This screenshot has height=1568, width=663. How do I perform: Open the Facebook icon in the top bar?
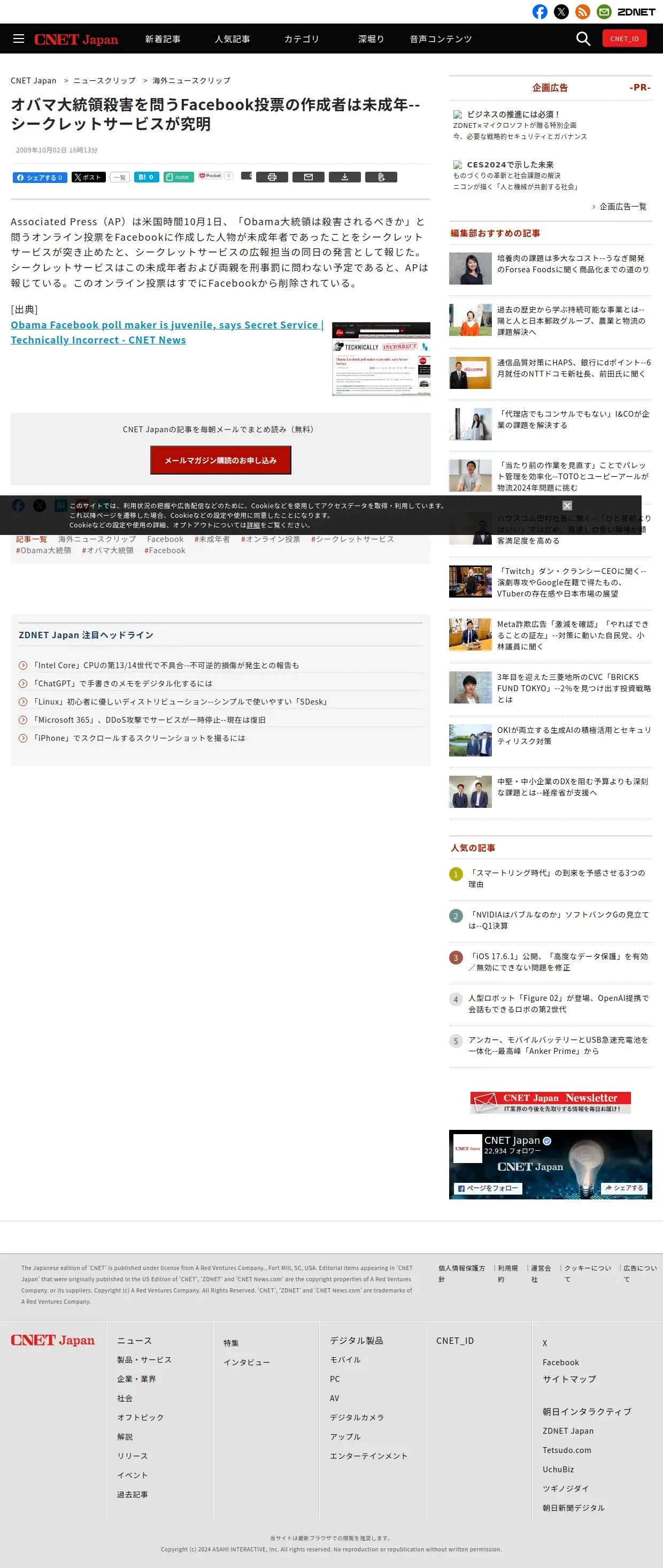(539, 12)
